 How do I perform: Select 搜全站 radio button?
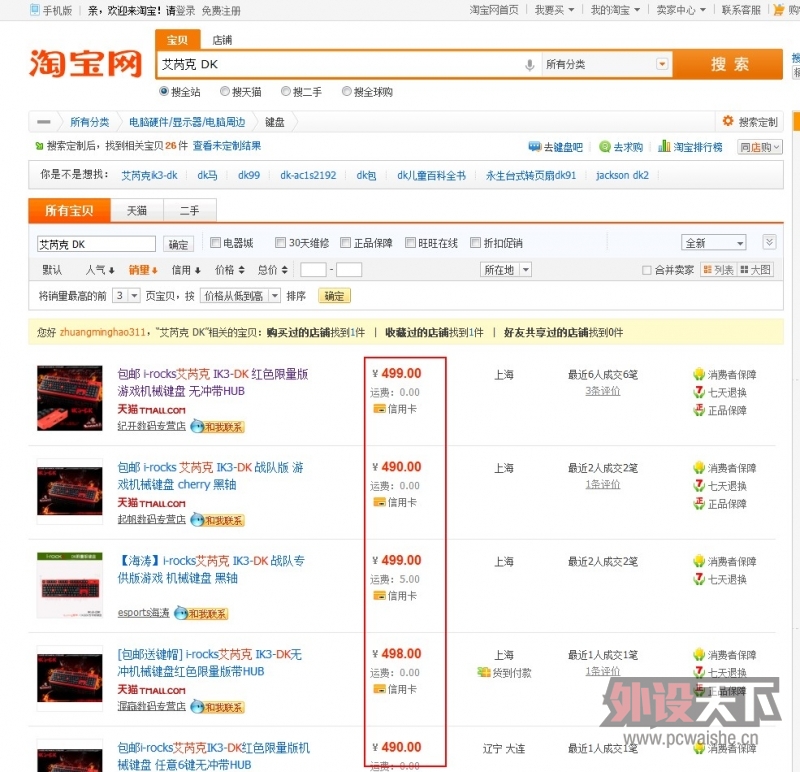[164, 91]
